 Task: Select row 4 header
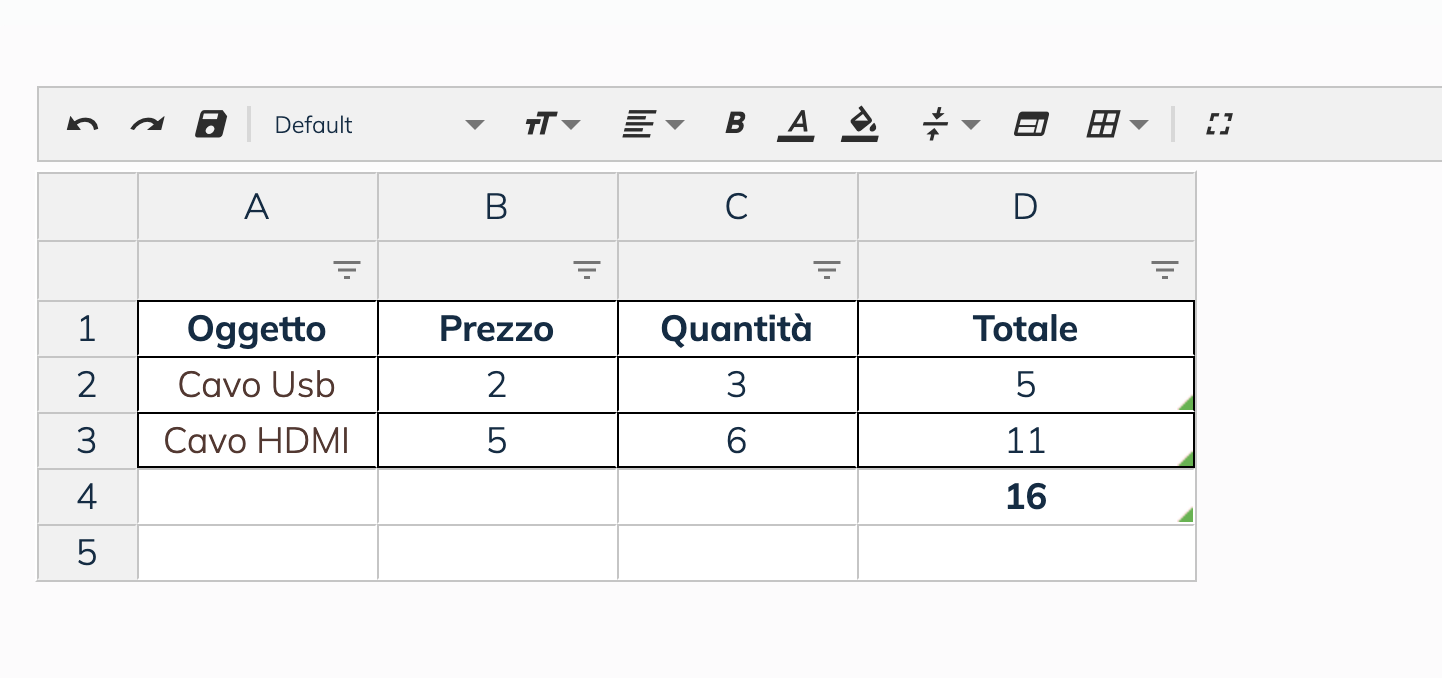[87, 497]
